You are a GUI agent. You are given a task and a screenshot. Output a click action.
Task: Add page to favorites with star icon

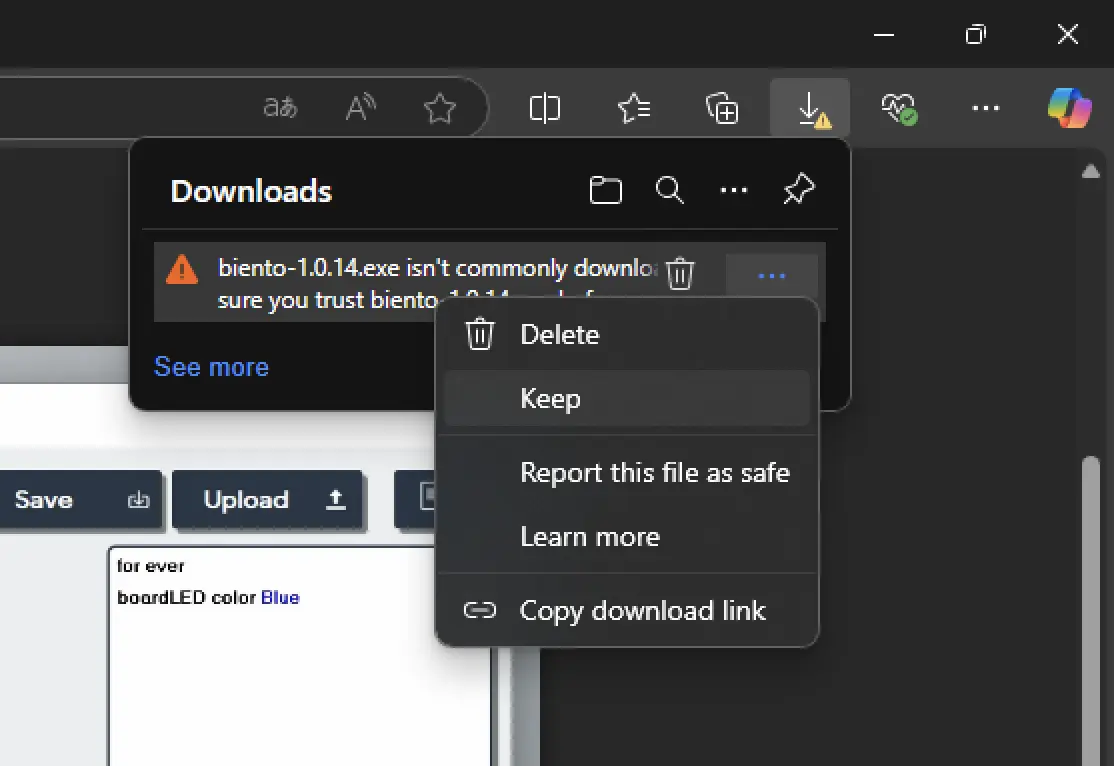point(440,108)
